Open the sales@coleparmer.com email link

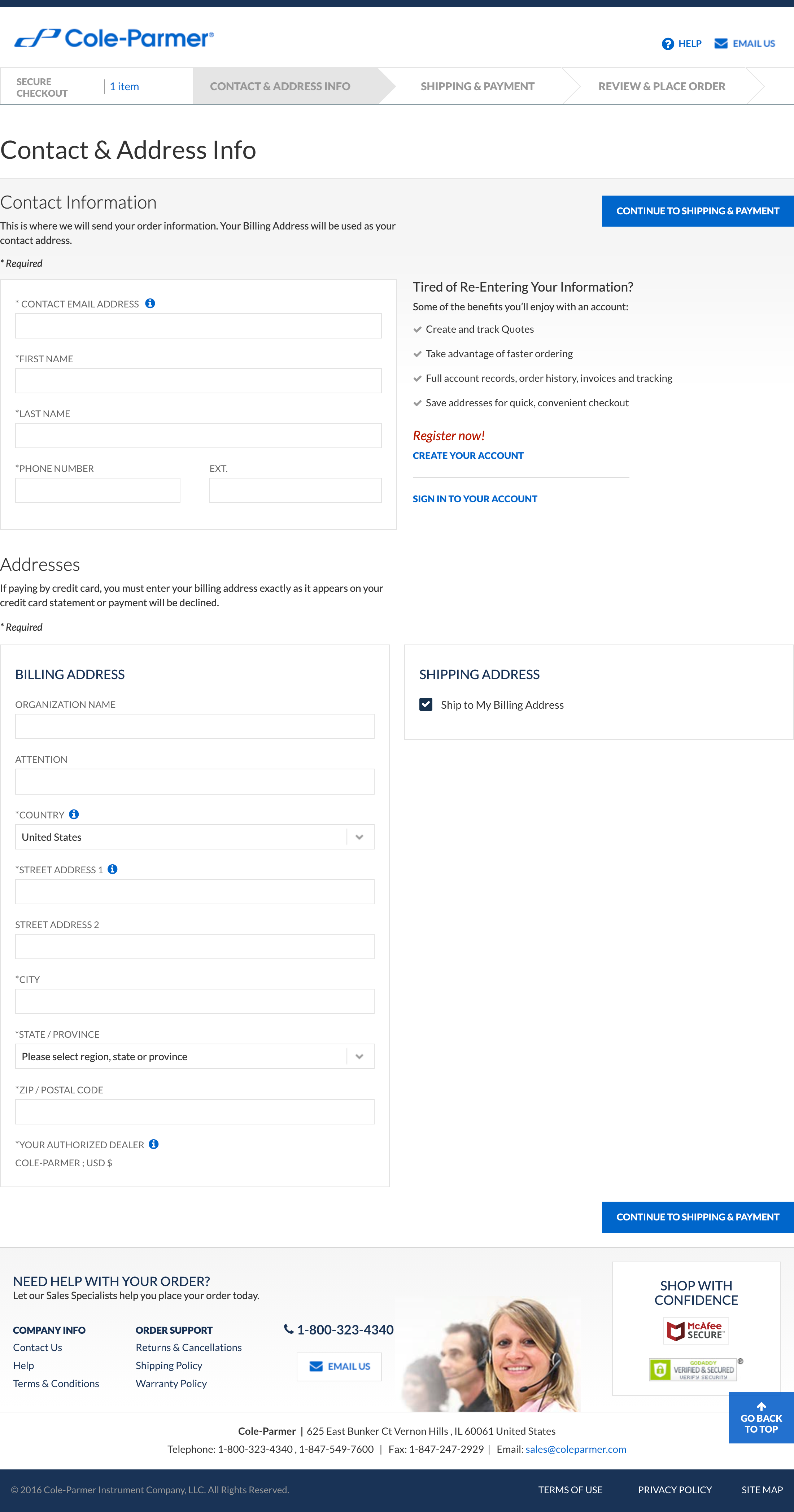(x=576, y=1448)
